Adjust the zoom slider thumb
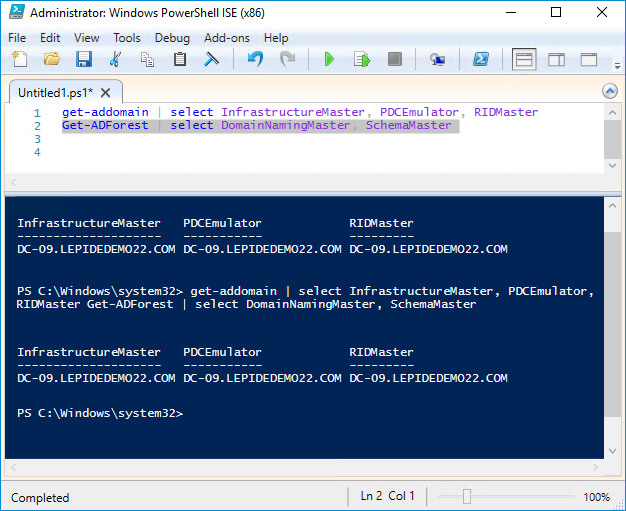 [x=467, y=497]
